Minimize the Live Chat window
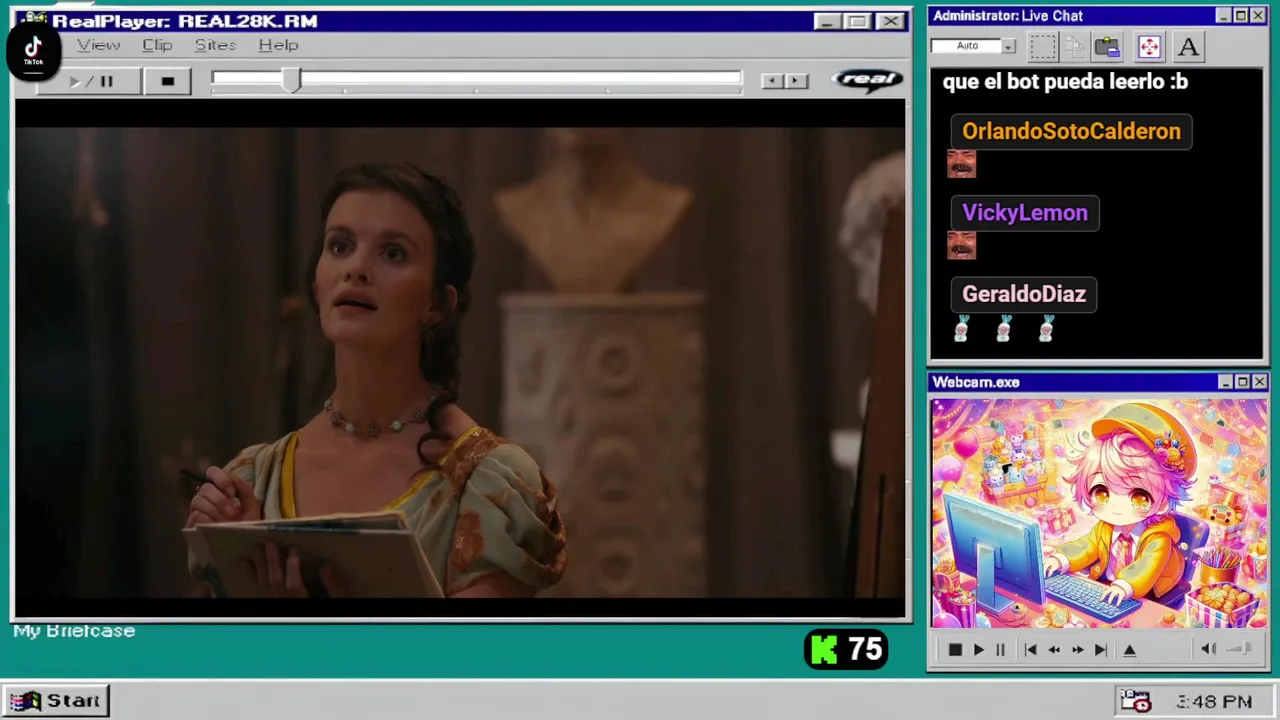The image size is (1280, 720). pyautogui.click(x=1224, y=16)
